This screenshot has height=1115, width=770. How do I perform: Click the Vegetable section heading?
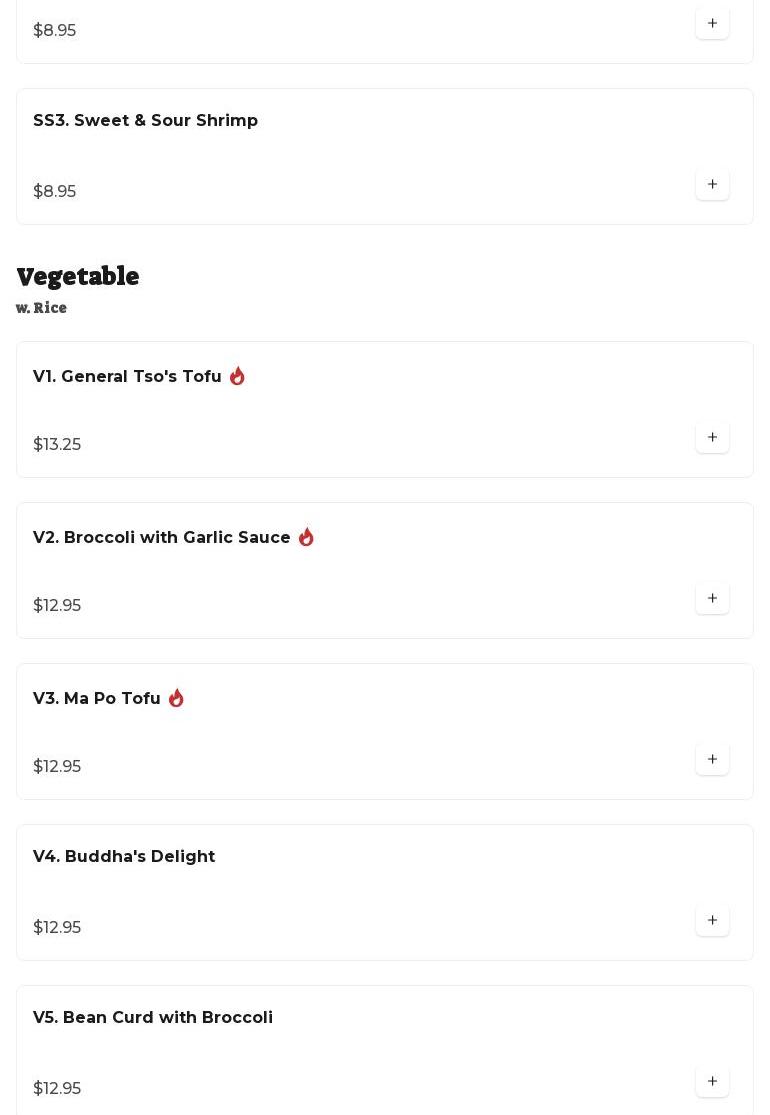[x=78, y=277]
